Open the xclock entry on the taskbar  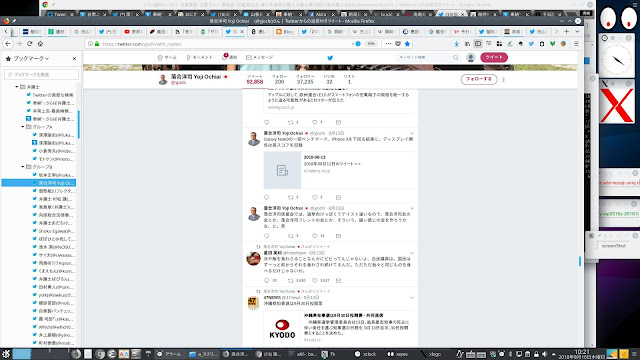(x=365, y=354)
